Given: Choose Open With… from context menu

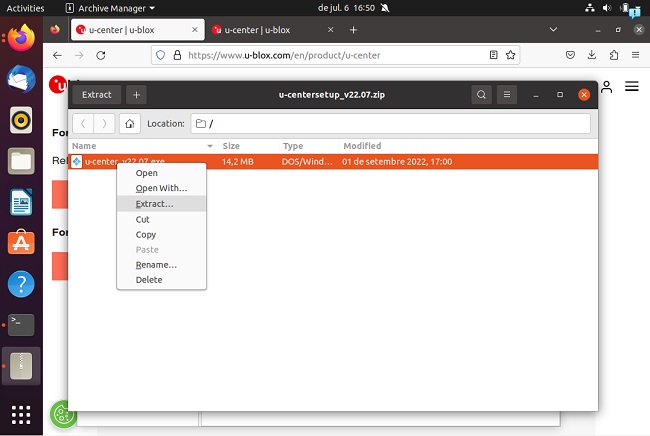Looking at the screenshot, I should pos(161,188).
